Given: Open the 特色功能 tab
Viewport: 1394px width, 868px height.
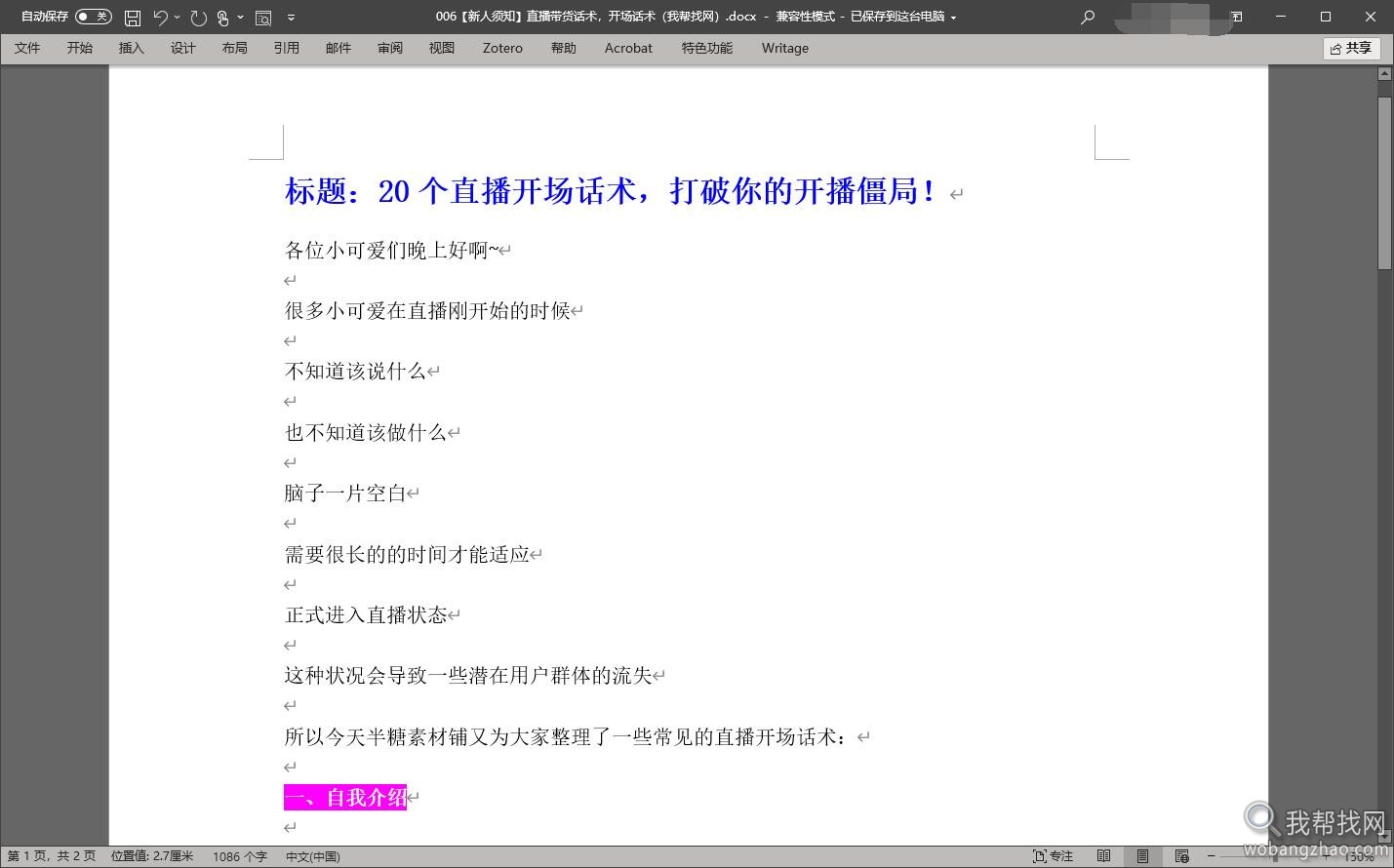Looking at the screenshot, I should pos(707,48).
